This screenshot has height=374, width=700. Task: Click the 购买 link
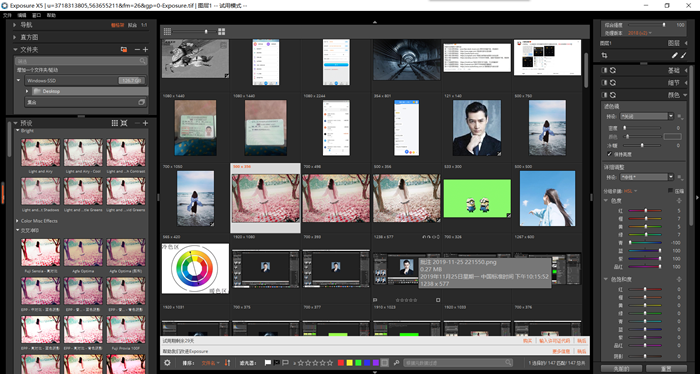coord(528,341)
